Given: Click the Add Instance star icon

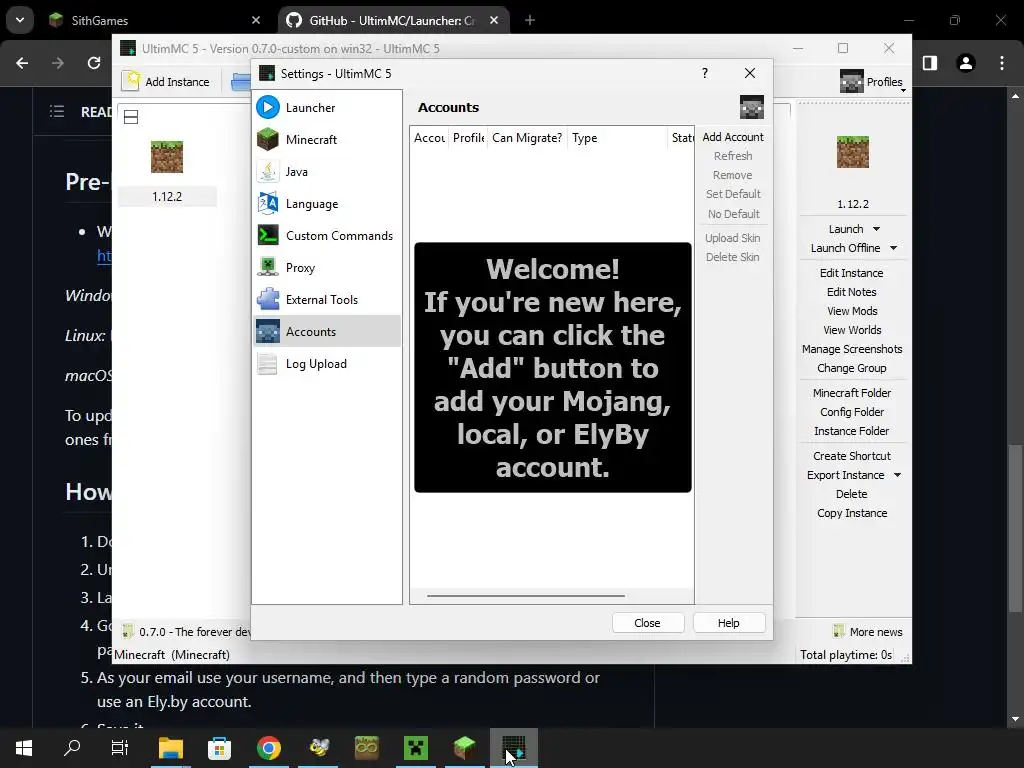Looking at the screenshot, I should point(132,81).
